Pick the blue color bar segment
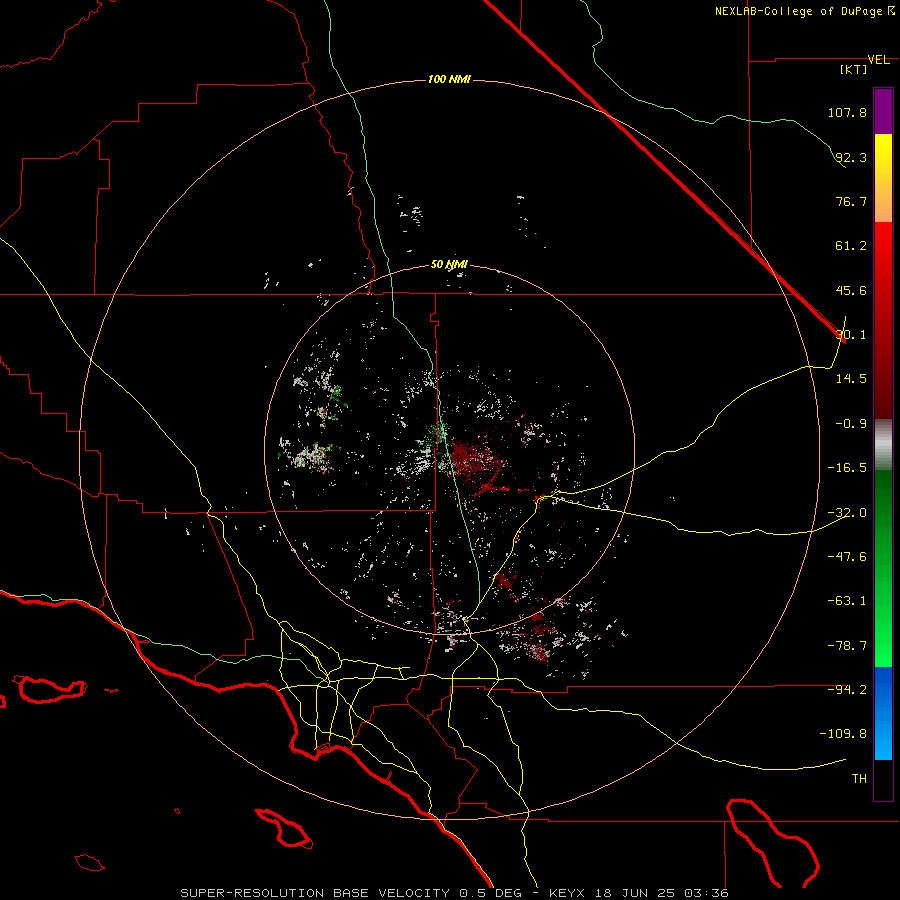The image size is (900, 900). [x=883, y=713]
